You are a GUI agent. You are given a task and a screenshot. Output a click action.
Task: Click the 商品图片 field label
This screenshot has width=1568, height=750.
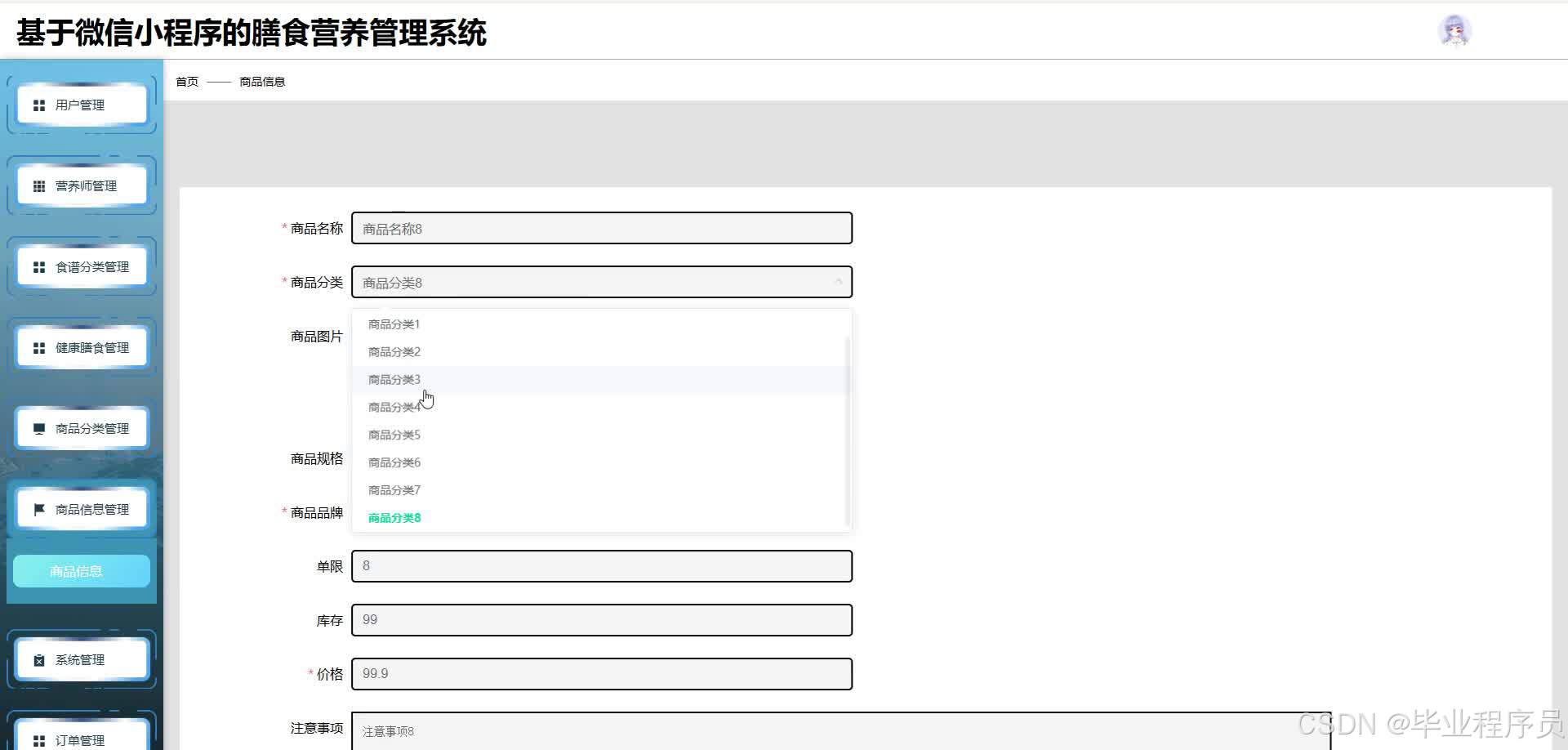click(x=317, y=337)
